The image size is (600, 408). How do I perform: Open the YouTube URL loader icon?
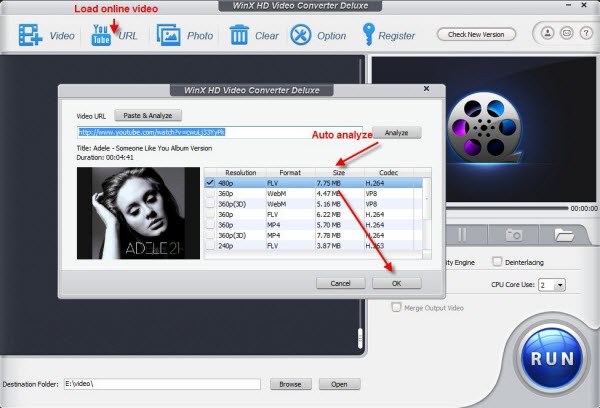pos(101,35)
